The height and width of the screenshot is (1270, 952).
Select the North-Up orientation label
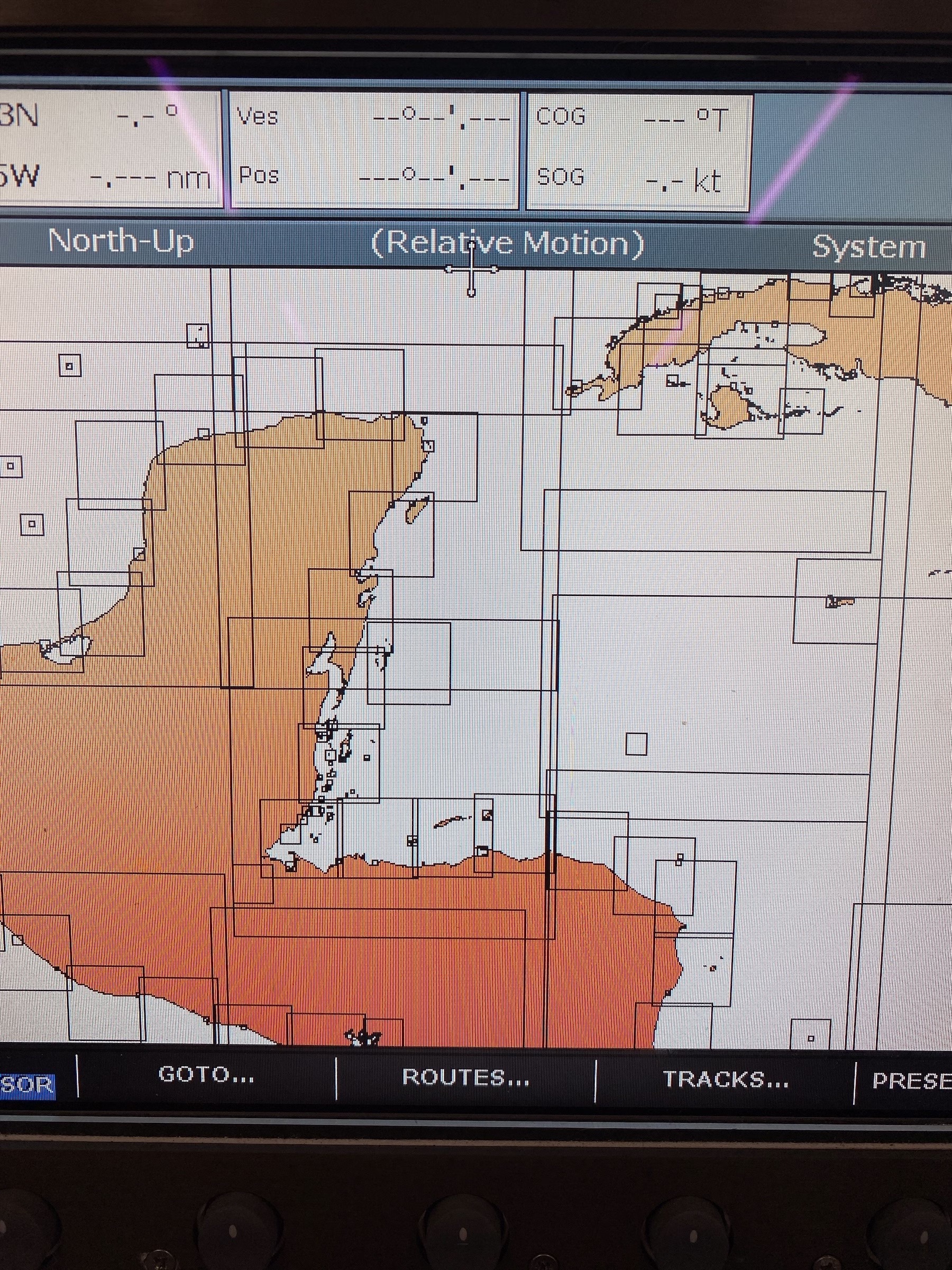(x=121, y=241)
